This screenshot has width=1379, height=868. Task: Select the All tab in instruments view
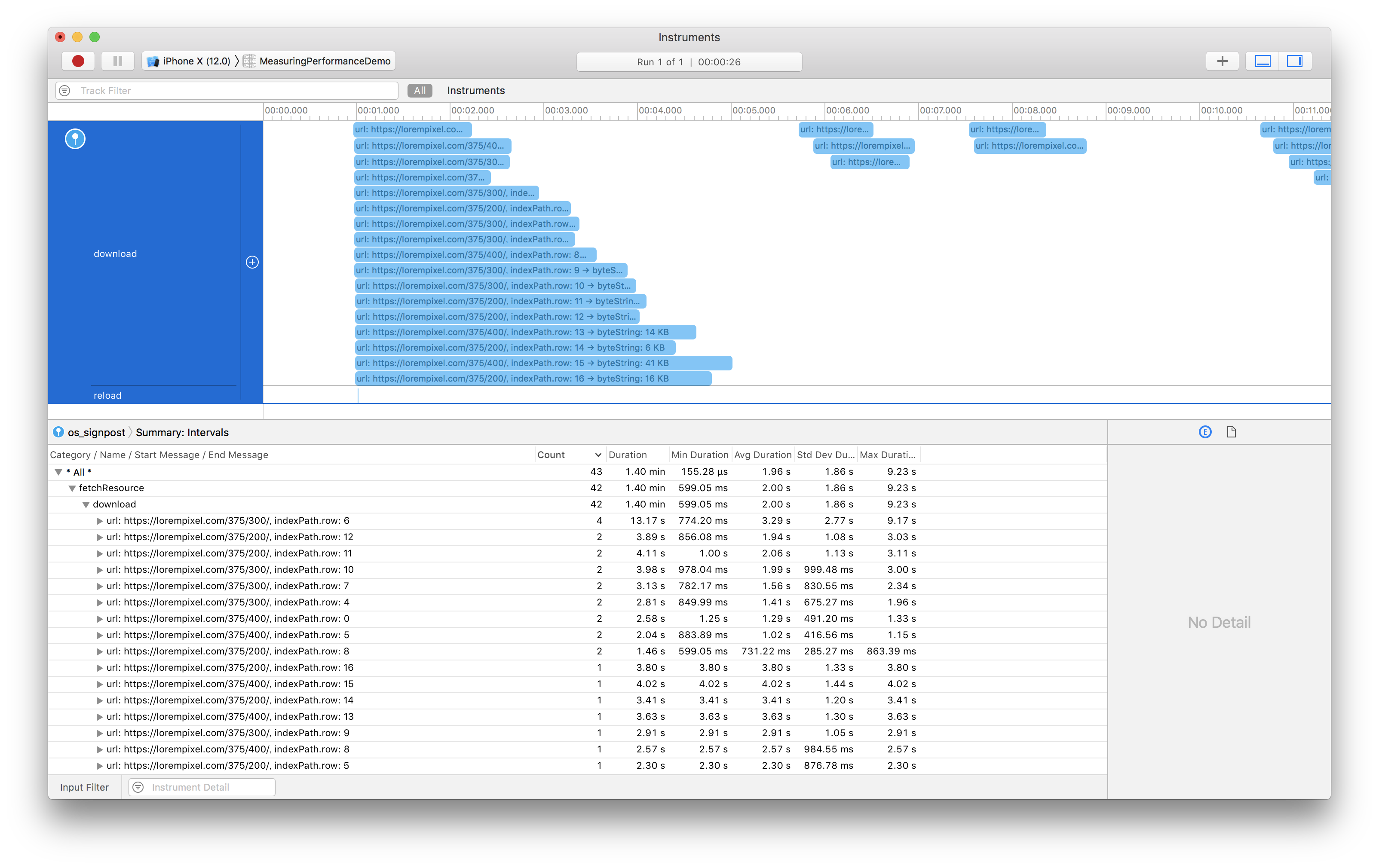click(x=419, y=90)
